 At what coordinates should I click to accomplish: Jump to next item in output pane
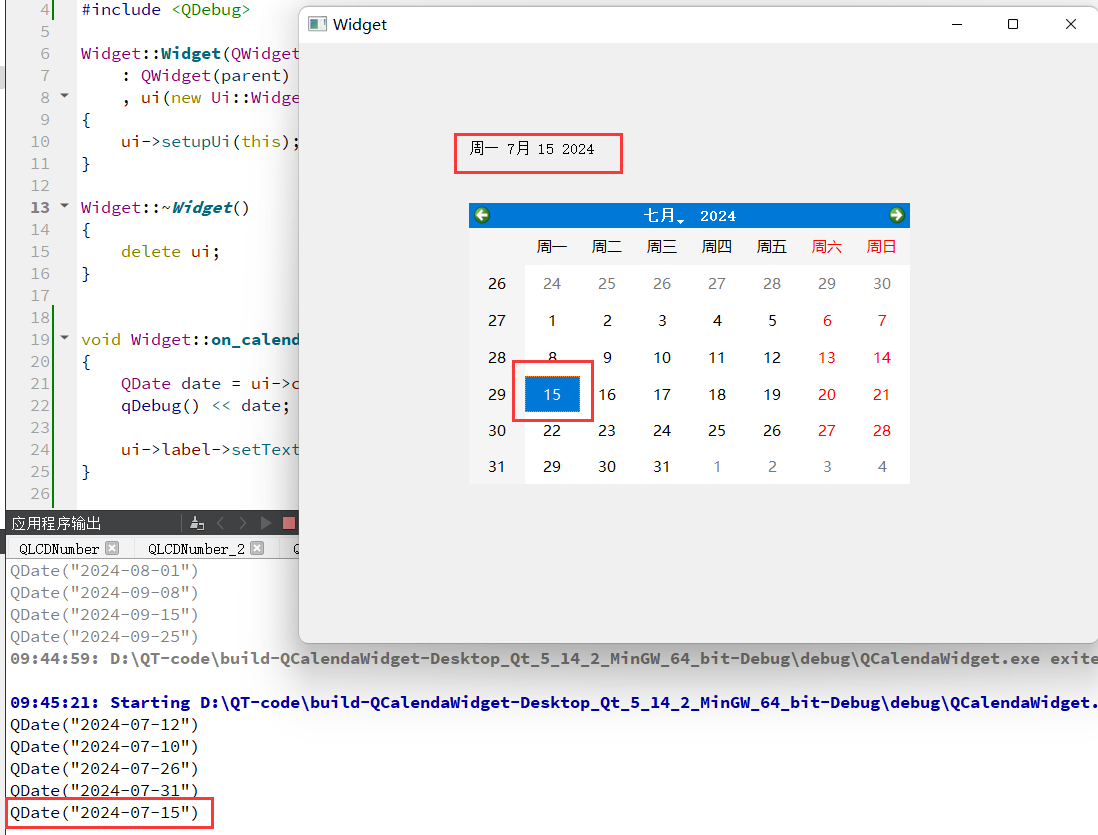click(x=242, y=523)
